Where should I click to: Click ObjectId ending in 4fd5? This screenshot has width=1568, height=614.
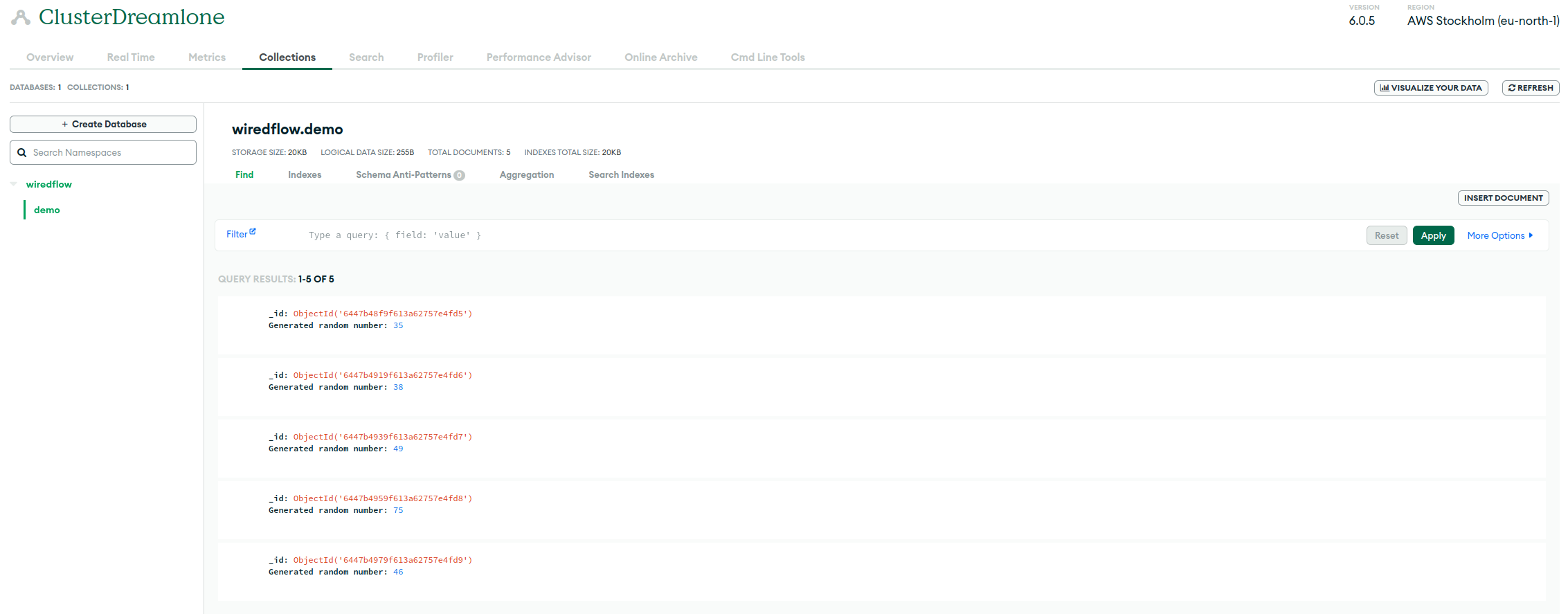[382, 314]
